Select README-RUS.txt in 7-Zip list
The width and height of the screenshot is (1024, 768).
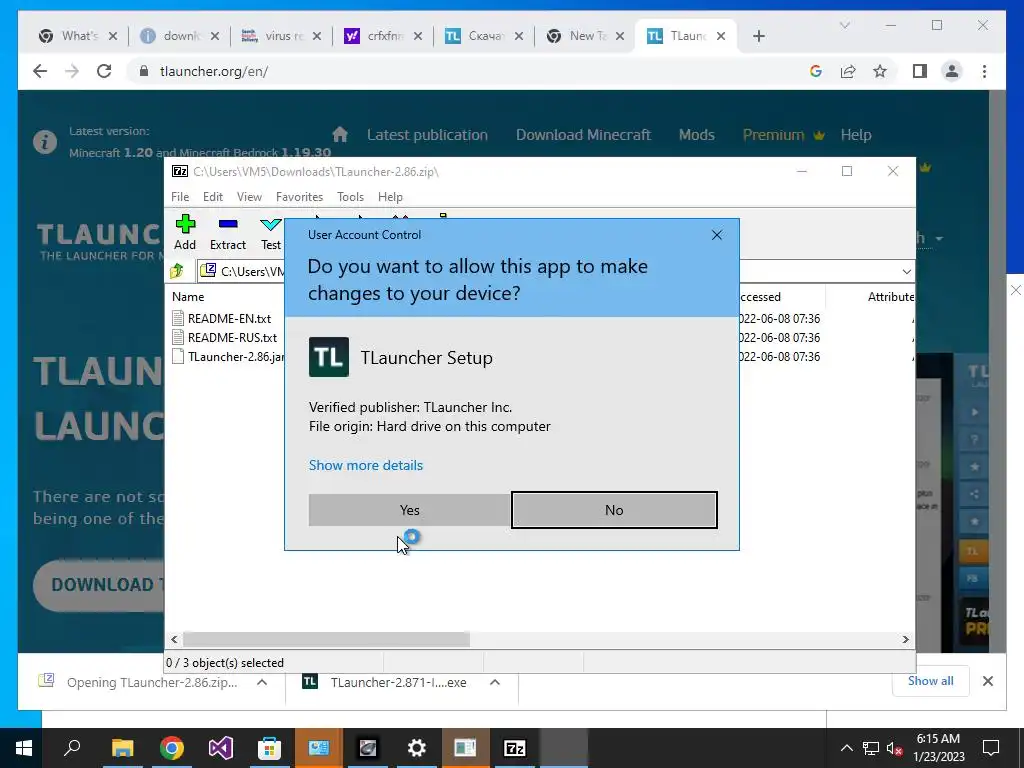point(232,338)
